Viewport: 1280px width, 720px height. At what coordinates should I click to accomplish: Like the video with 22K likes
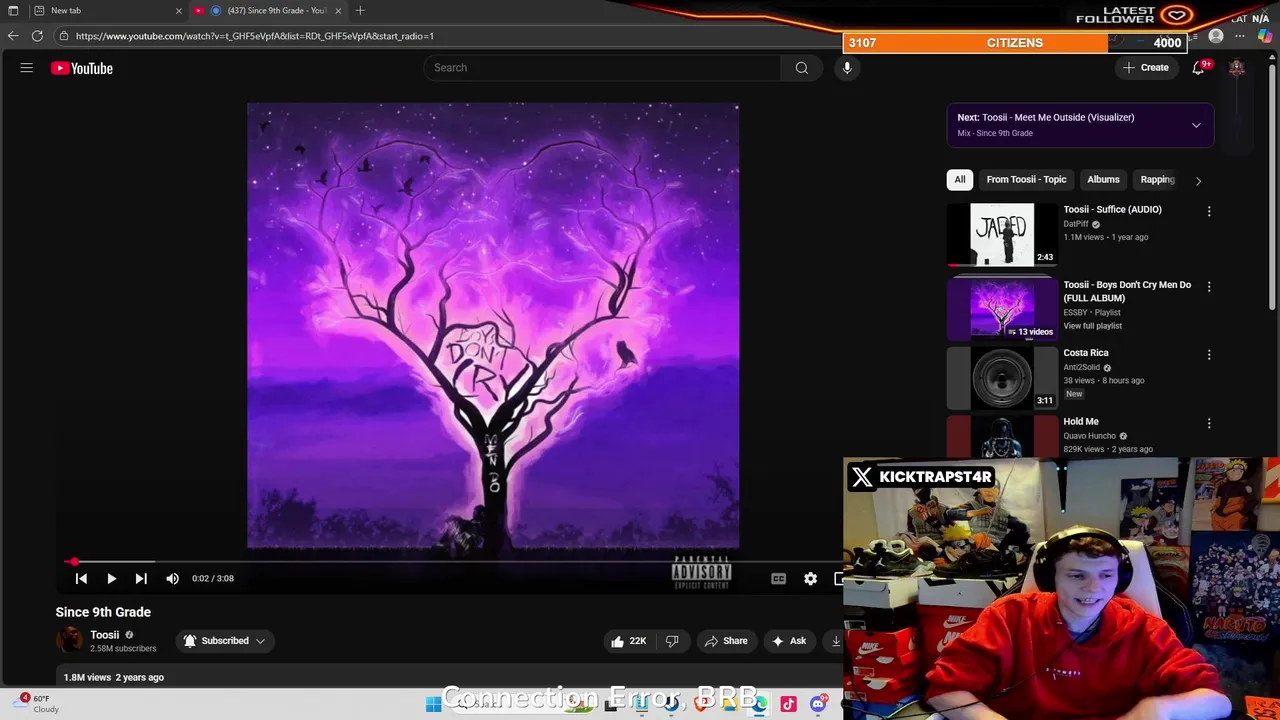click(628, 641)
